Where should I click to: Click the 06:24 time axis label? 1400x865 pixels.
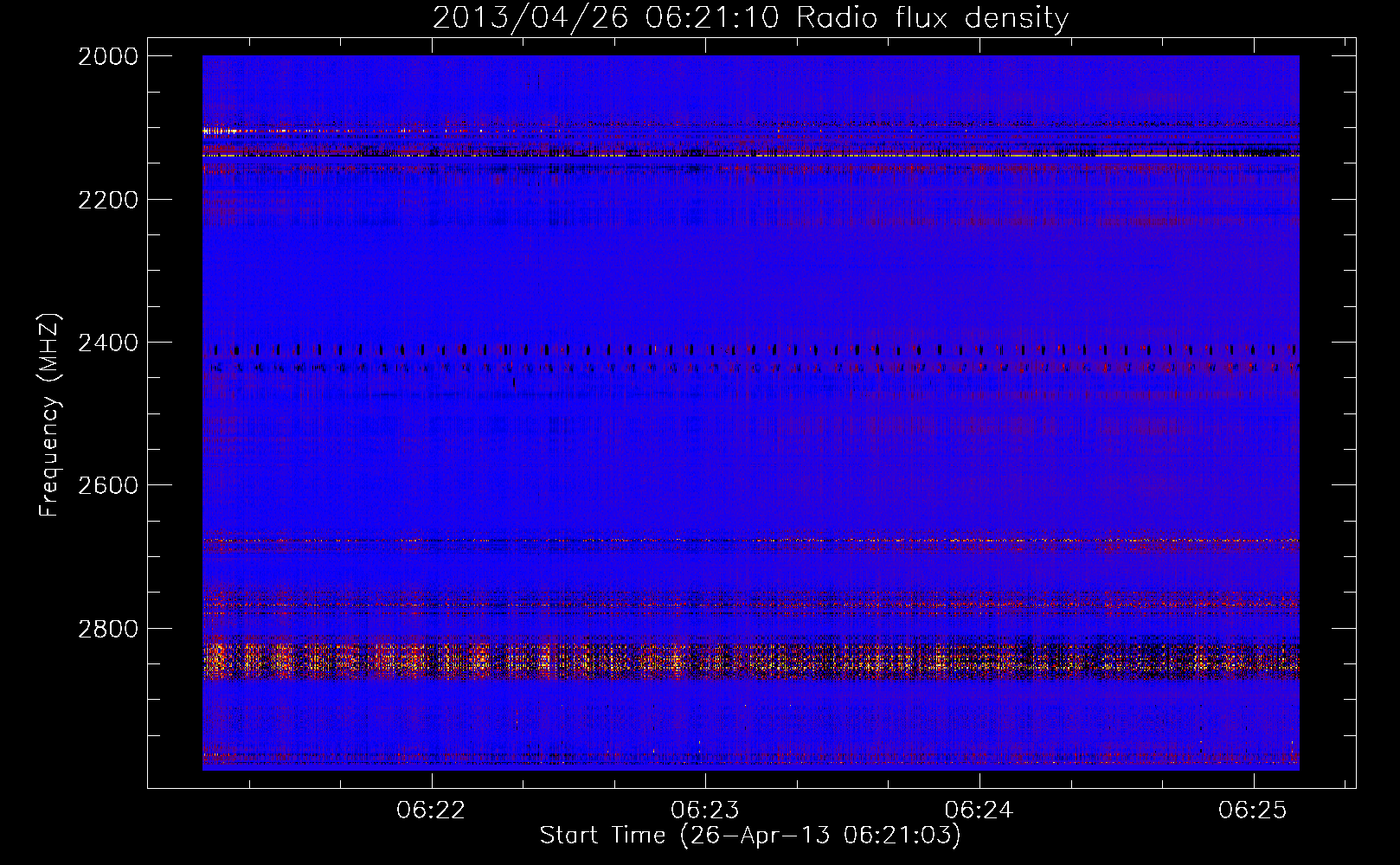[979, 811]
